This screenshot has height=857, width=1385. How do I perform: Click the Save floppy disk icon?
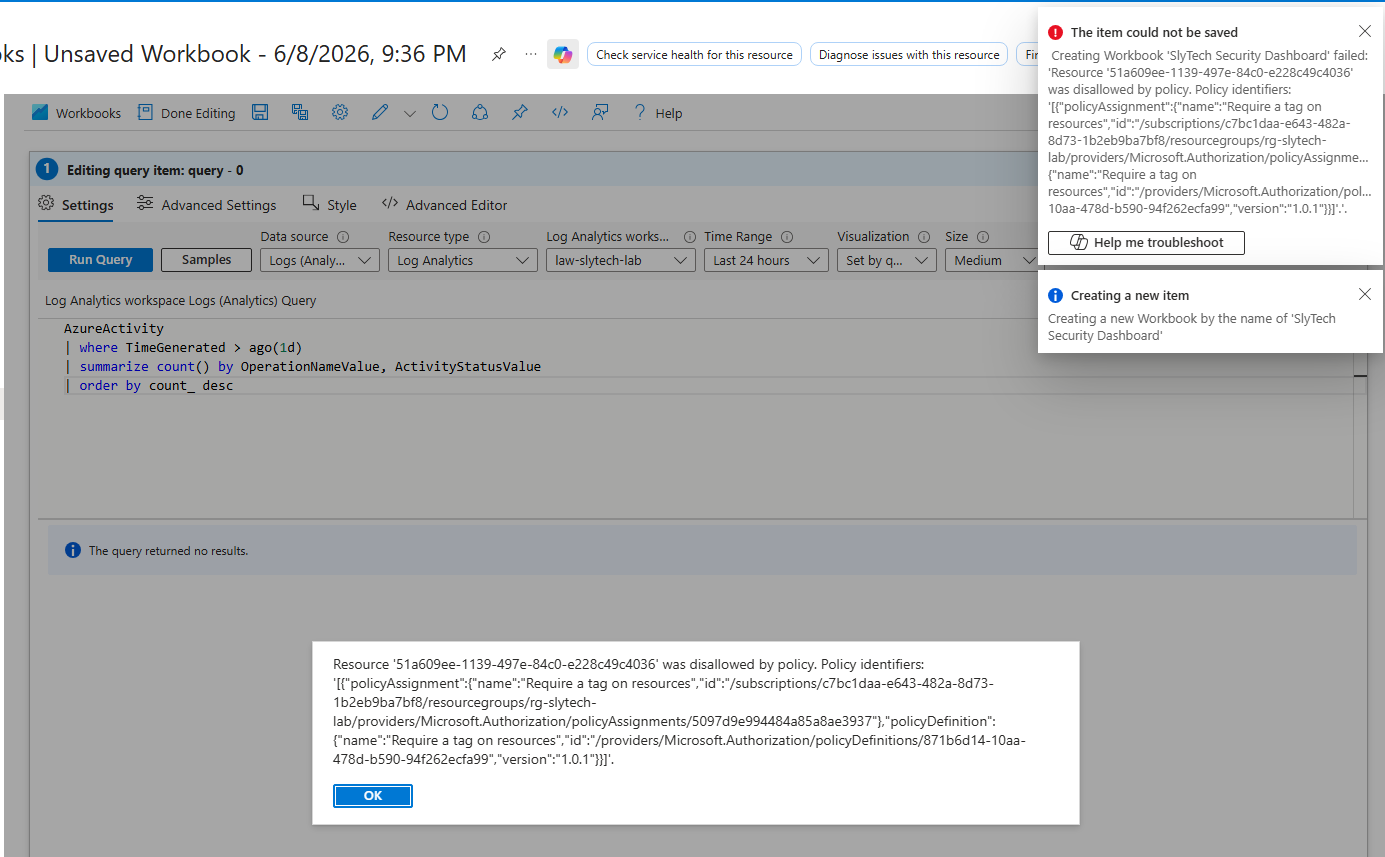coord(260,112)
